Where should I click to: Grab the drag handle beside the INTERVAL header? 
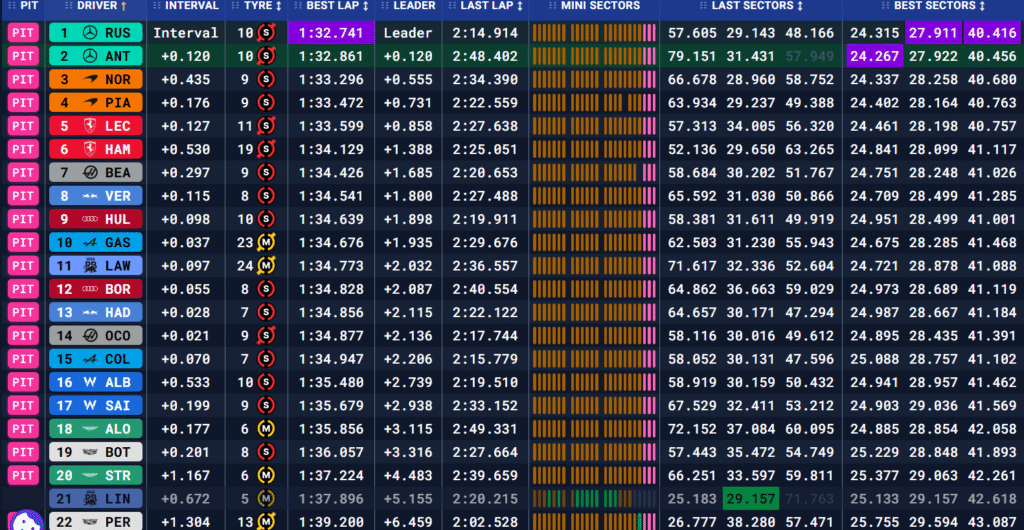coord(155,6)
